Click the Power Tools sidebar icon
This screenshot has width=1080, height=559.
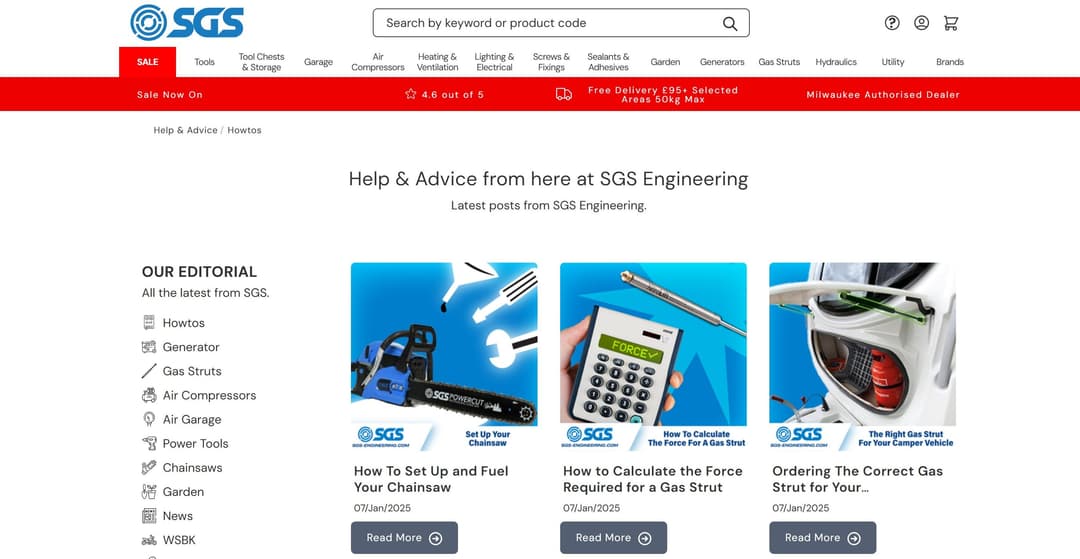point(149,443)
